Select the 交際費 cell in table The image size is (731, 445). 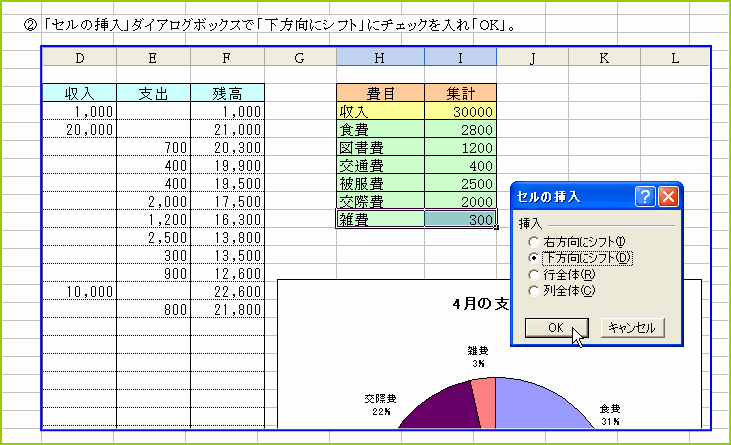pyautogui.click(x=380, y=201)
